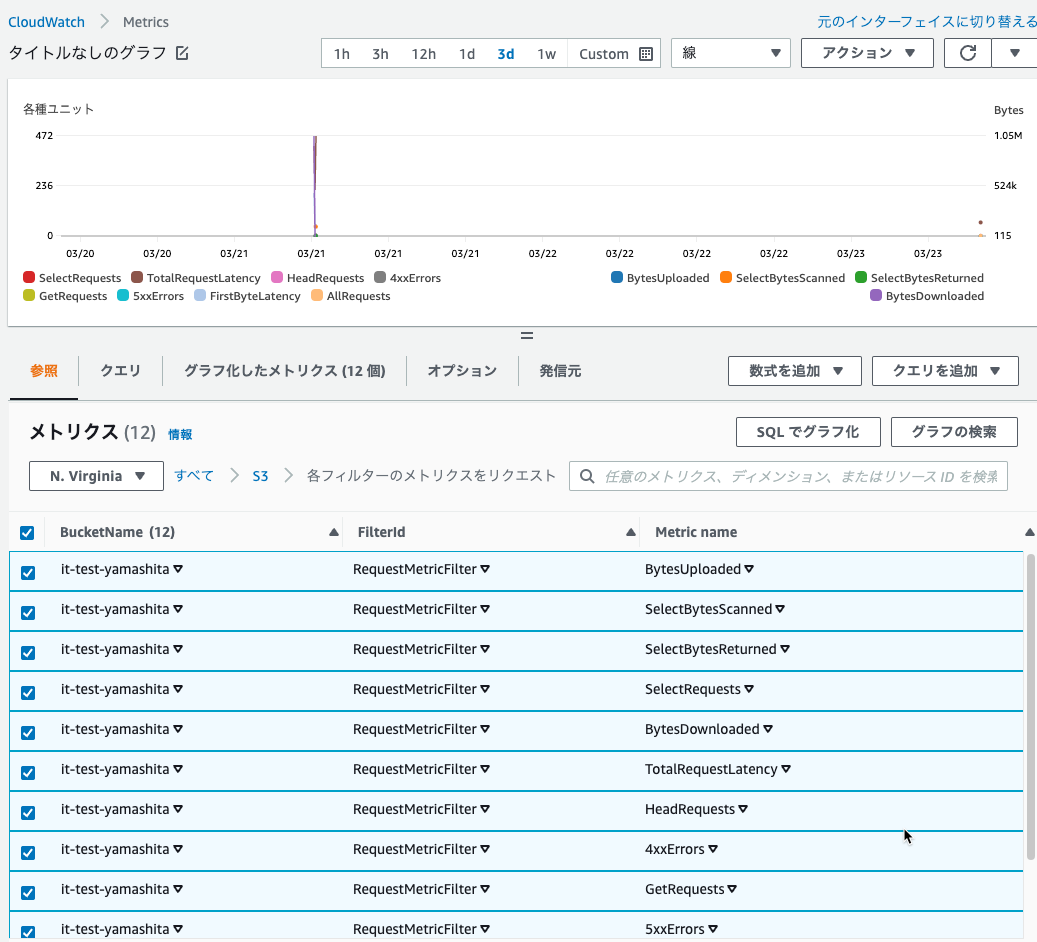Image resolution: width=1037 pixels, height=942 pixels.
Task: Sort by BucketName column arrow
Action: [x=334, y=532]
